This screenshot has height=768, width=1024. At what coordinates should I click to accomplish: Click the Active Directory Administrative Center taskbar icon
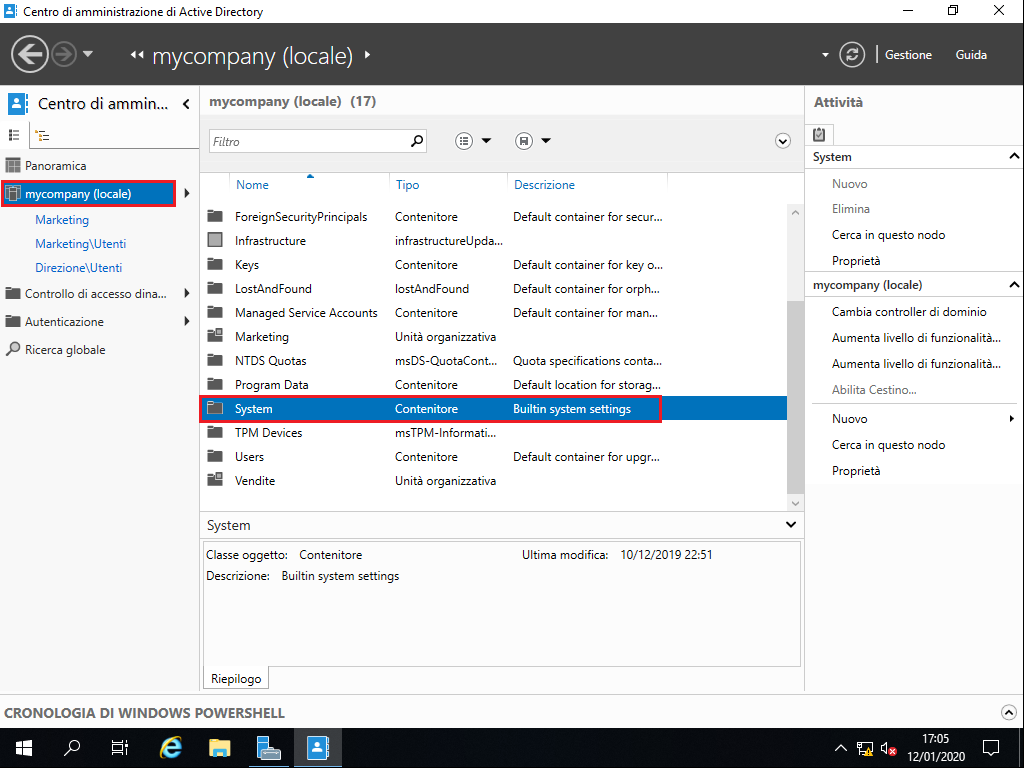pos(316,747)
